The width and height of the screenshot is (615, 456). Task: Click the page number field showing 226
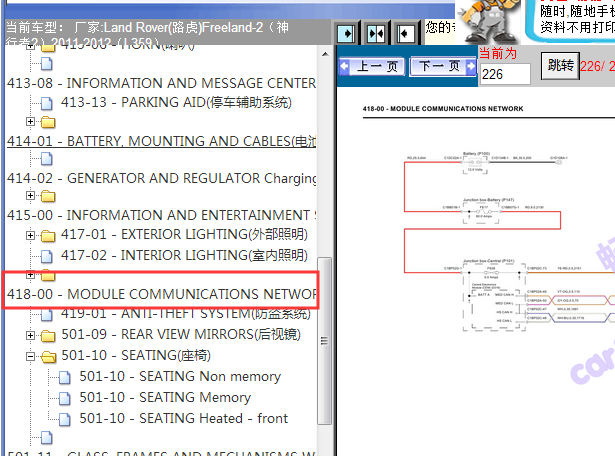click(505, 74)
